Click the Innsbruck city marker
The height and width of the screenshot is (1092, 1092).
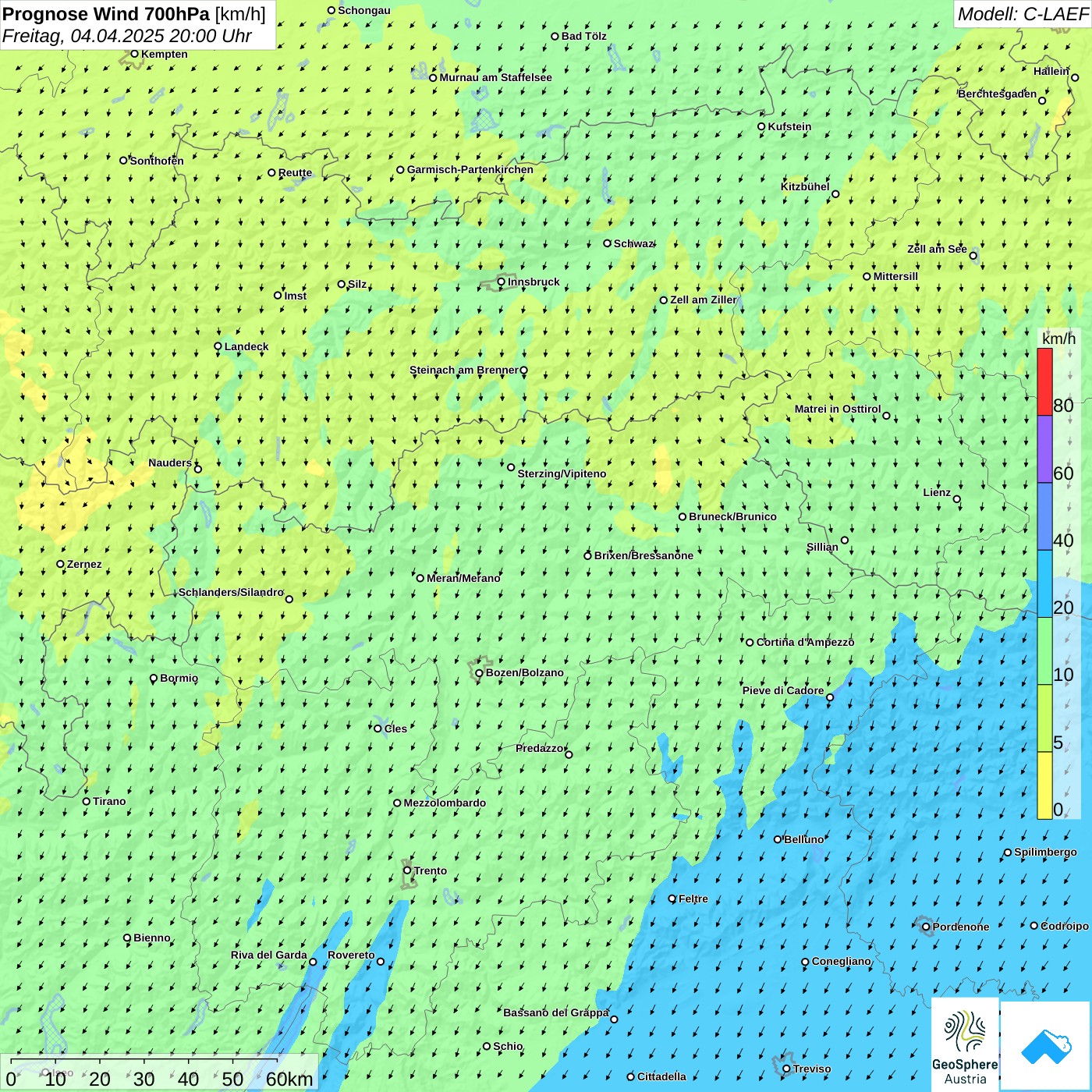(x=502, y=282)
